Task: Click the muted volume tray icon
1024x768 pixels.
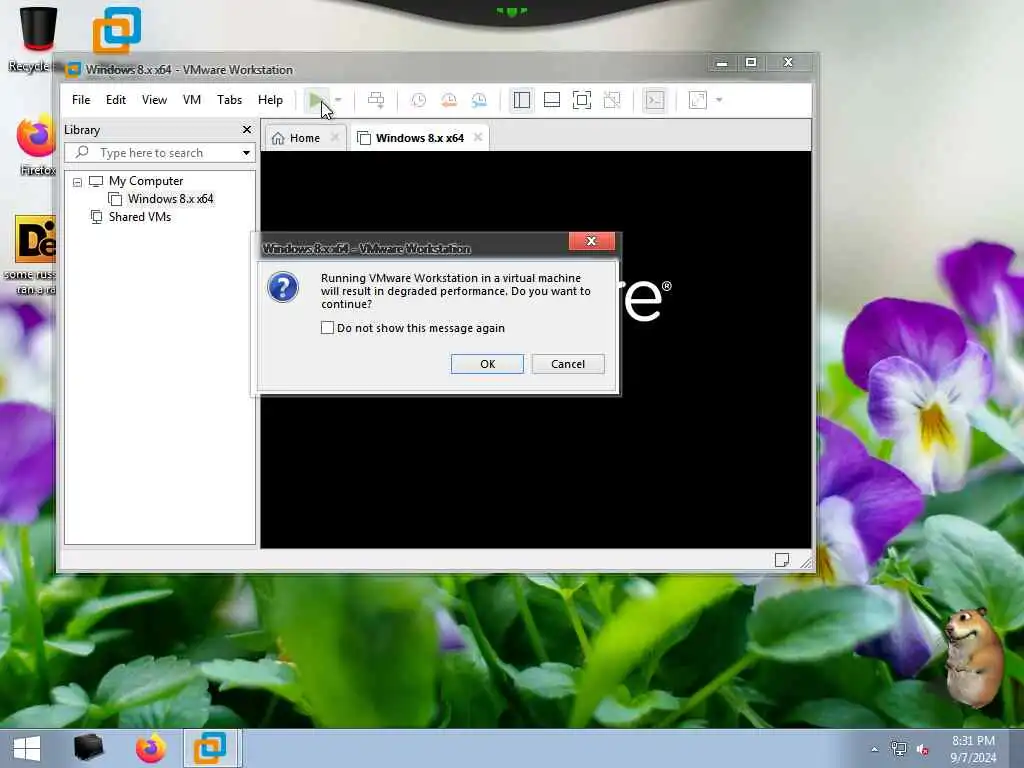Action: 923,750
